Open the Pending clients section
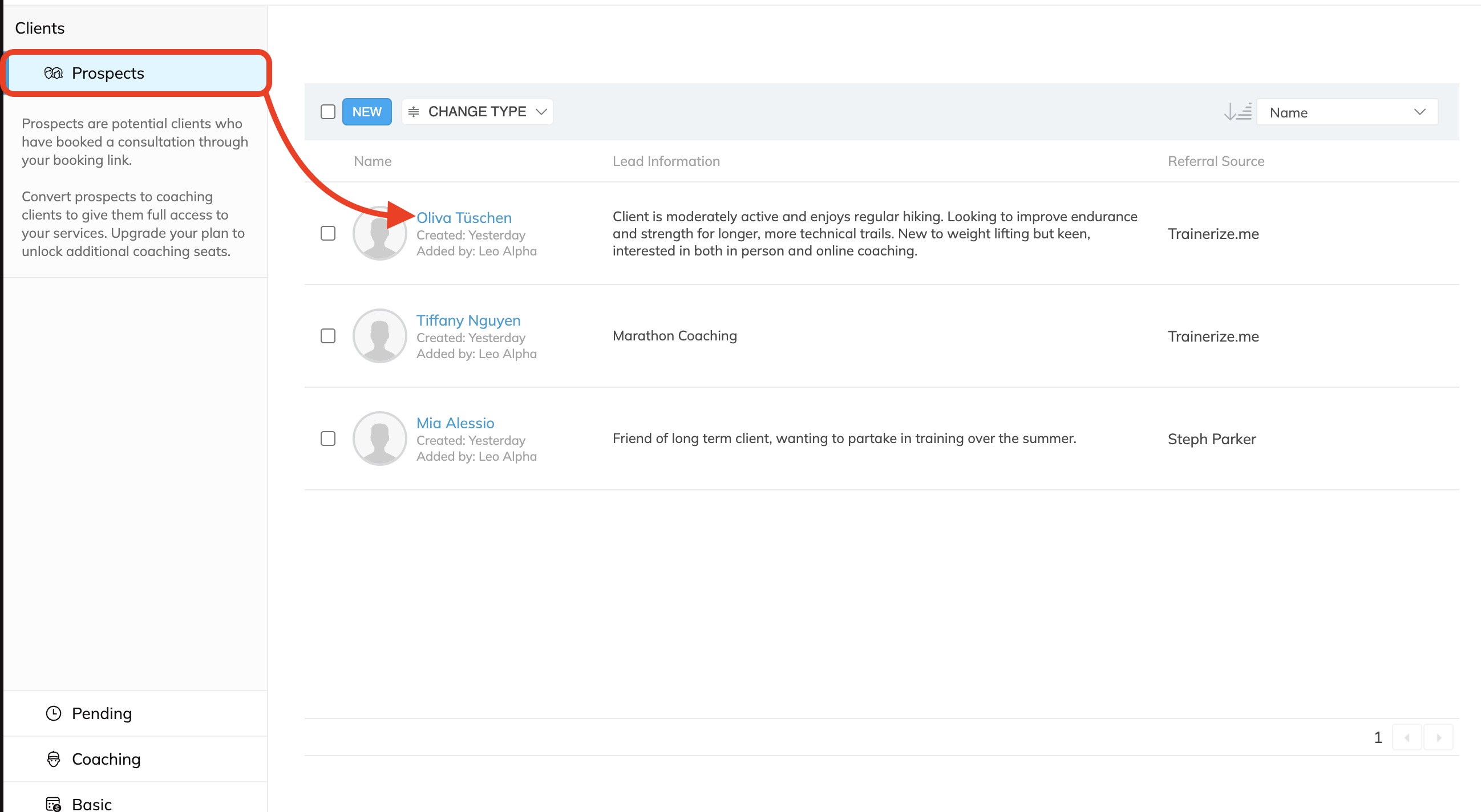This screenshot has width=1481, height=812. click(102, 713)
